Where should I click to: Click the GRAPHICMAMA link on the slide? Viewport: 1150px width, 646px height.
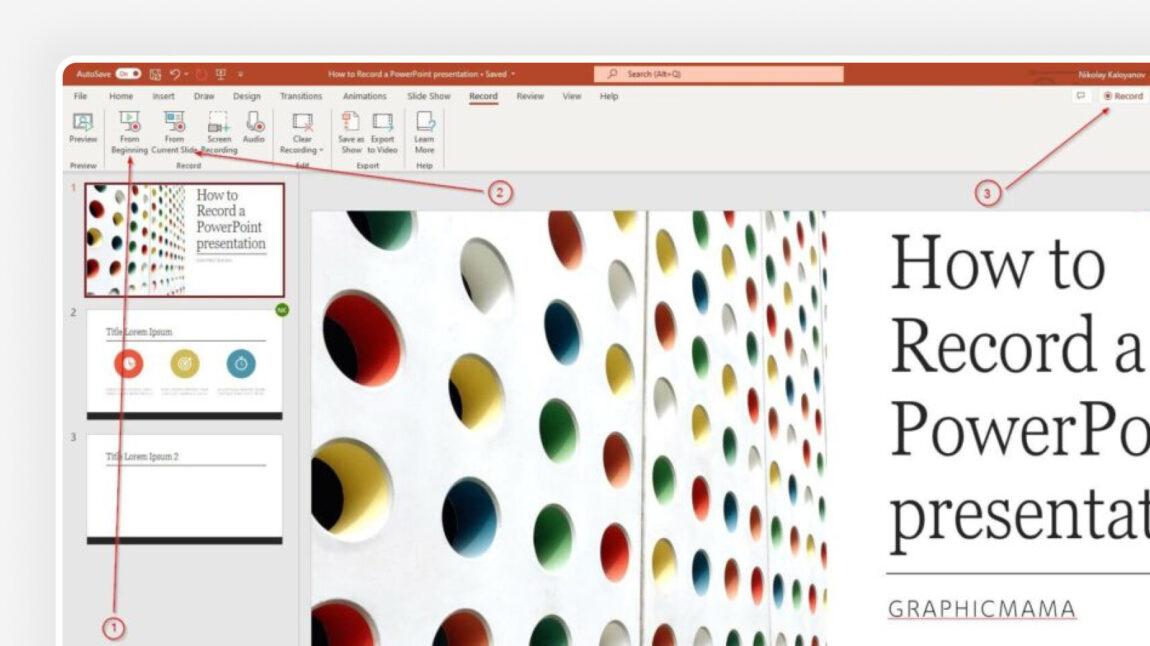tap(980, 608)
